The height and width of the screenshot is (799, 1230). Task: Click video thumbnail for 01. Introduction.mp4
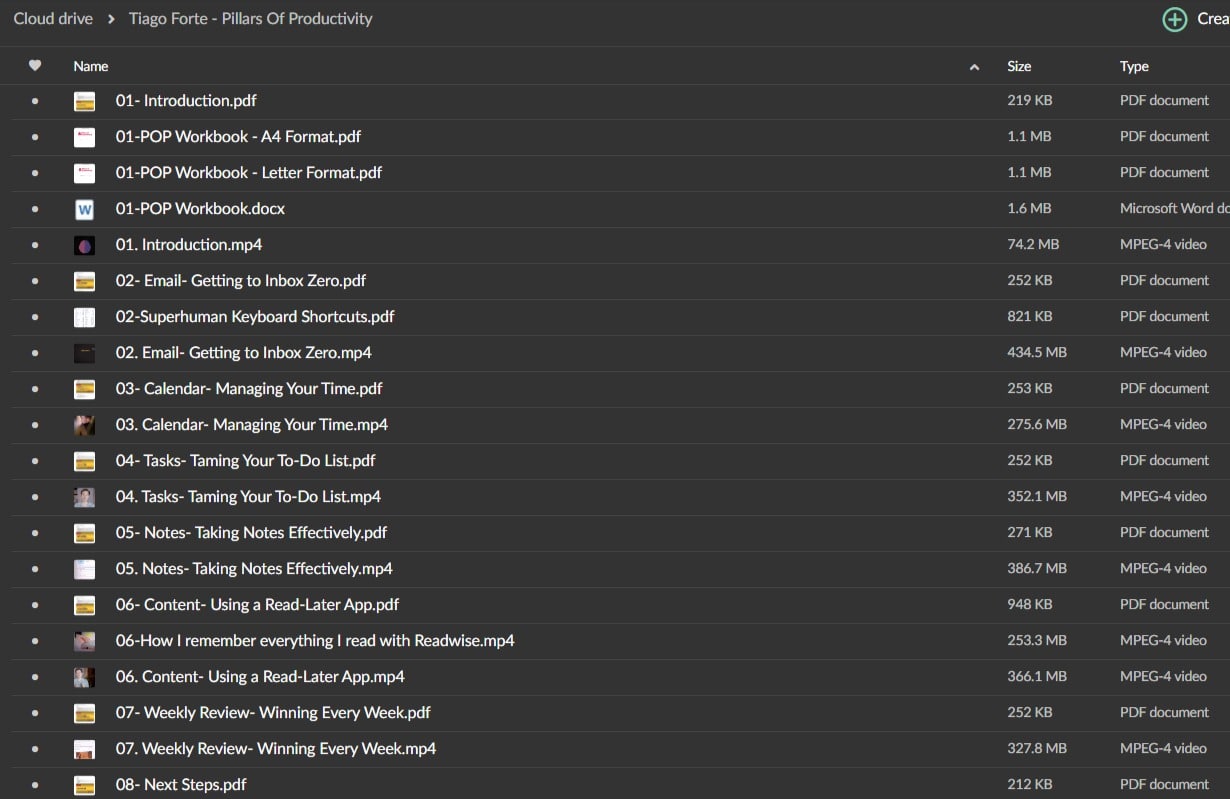(84, 245)
